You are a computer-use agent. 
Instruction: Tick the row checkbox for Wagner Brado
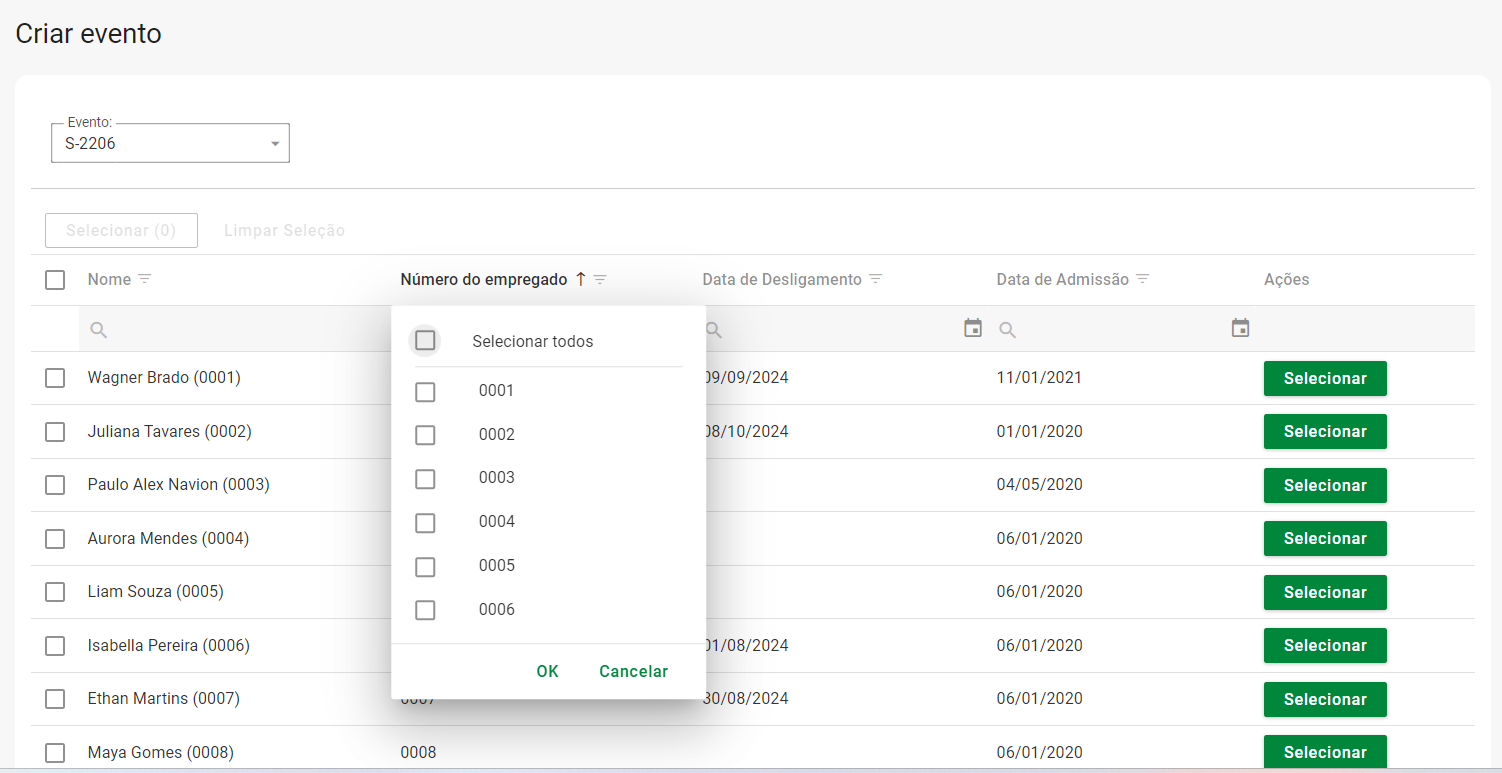(x=55, y=378)
